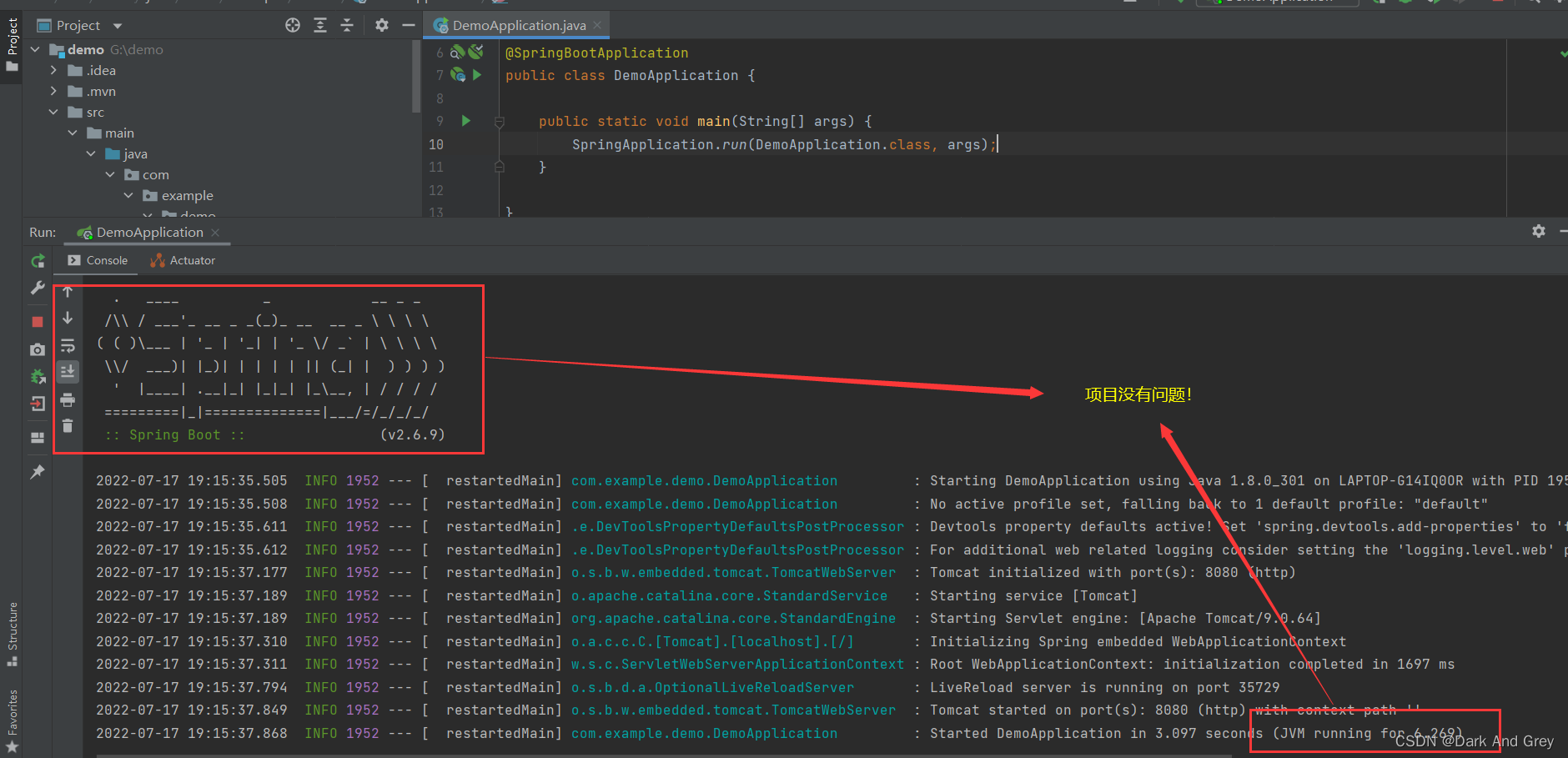Click o.s.b.d.a.OptionalLiveReloadServer logger name

click(x=712, y=687)
